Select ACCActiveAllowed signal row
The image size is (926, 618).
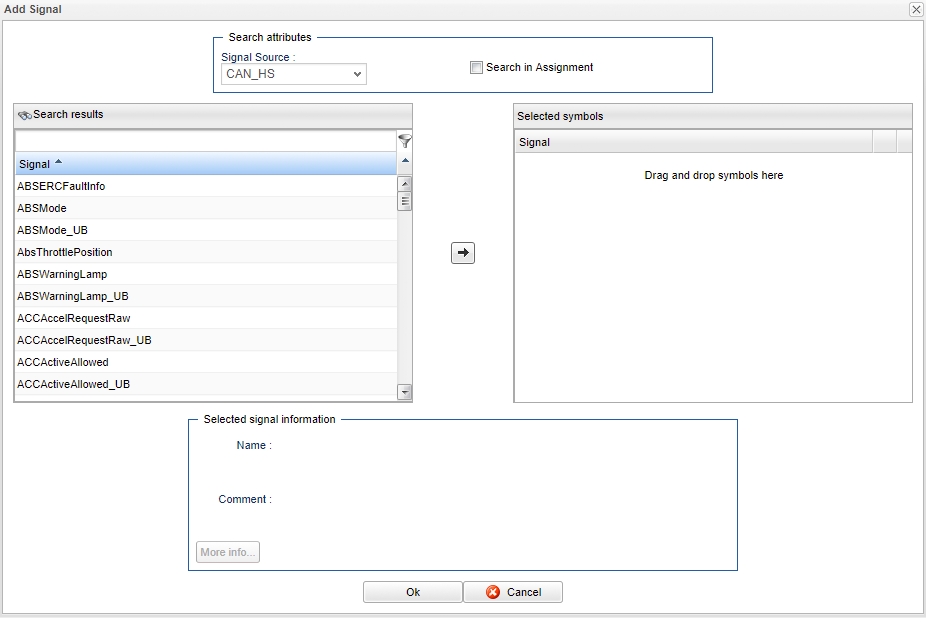pyautogui.click(x=63, y=362)
